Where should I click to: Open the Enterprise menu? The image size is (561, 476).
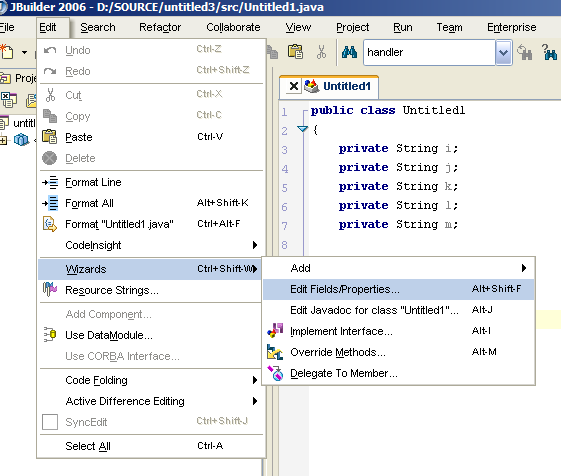(511, 27)
